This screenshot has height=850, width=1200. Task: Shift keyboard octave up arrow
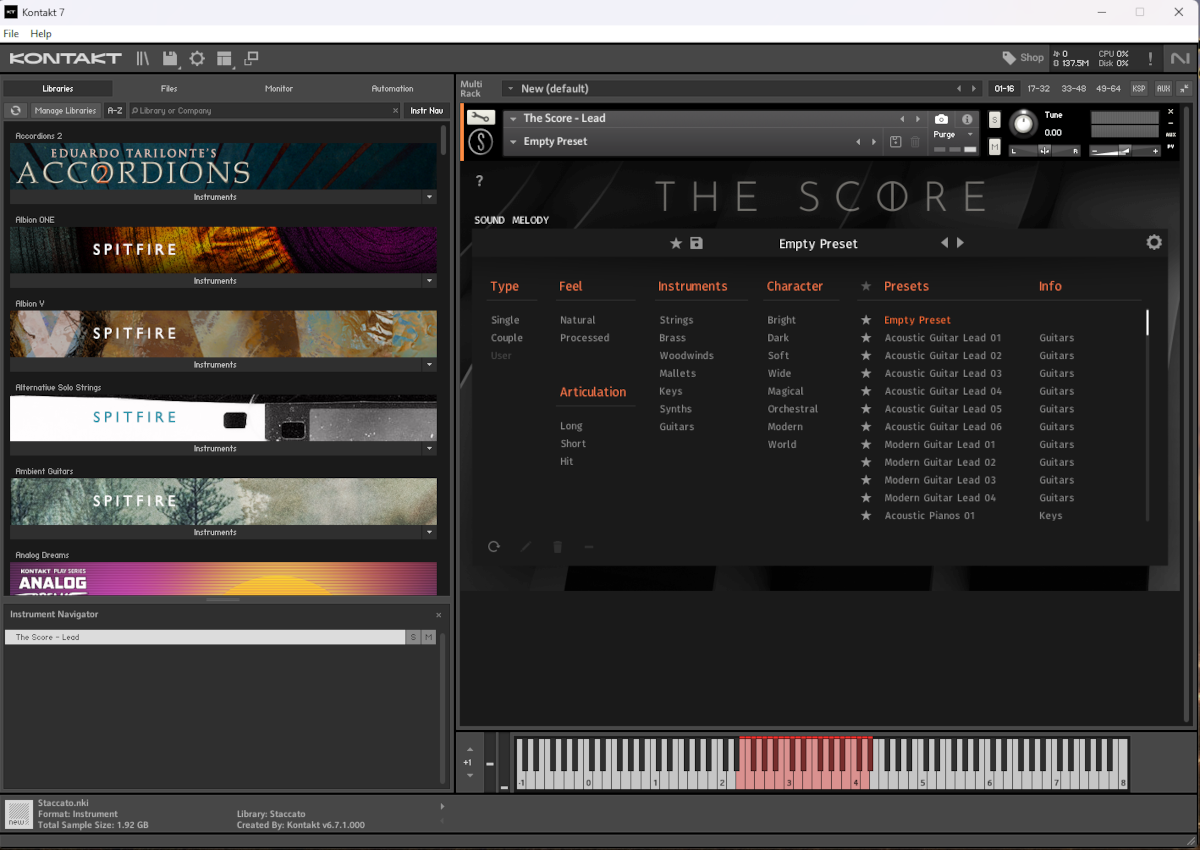click(x=468, y=749)
